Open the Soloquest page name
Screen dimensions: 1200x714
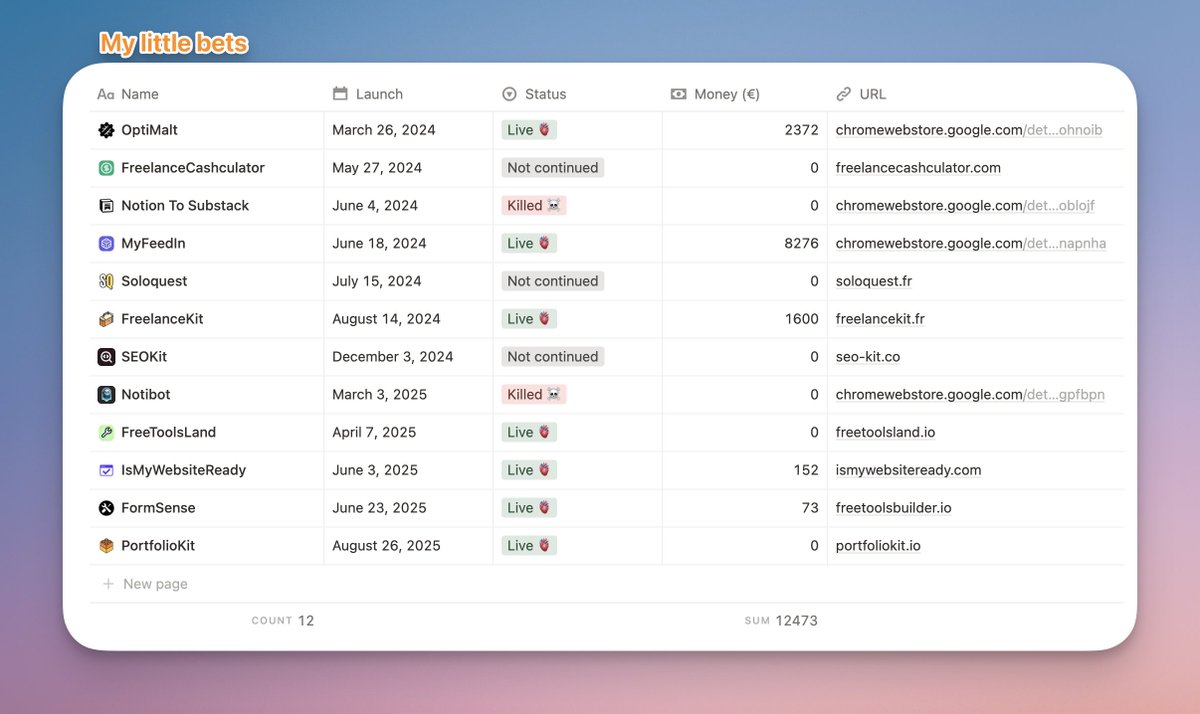tap(154, 281)
